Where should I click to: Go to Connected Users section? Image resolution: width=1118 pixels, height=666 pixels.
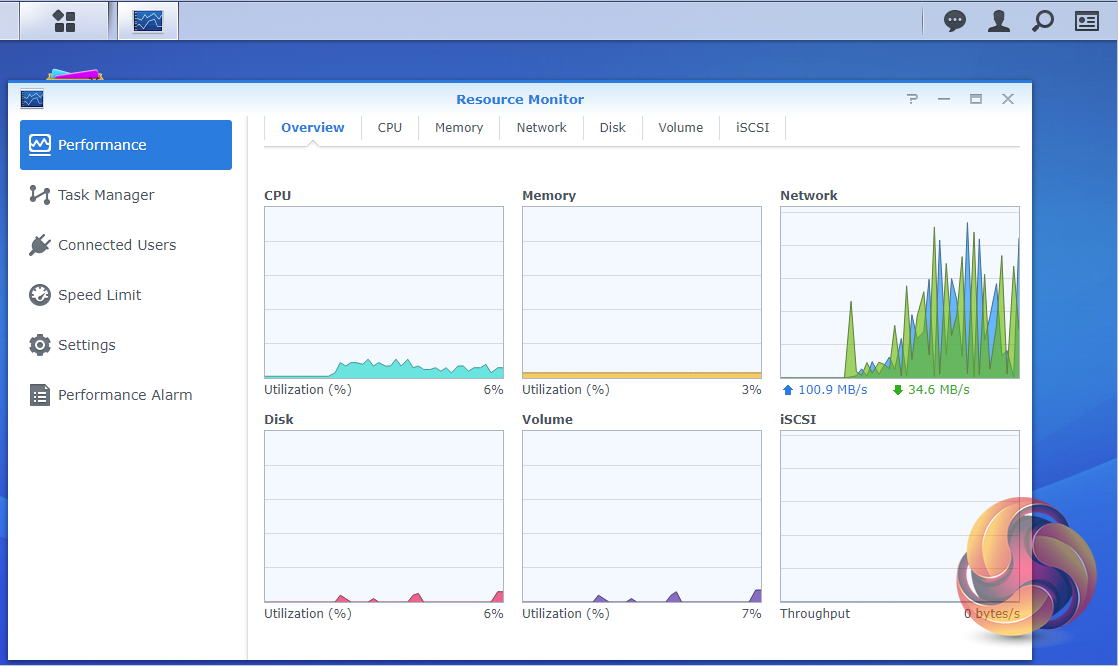point(117,245)
